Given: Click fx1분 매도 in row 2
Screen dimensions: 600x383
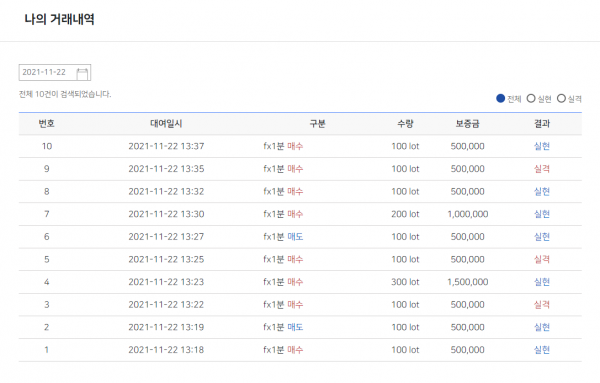Looking at the screenshot, I should (283, 327).
